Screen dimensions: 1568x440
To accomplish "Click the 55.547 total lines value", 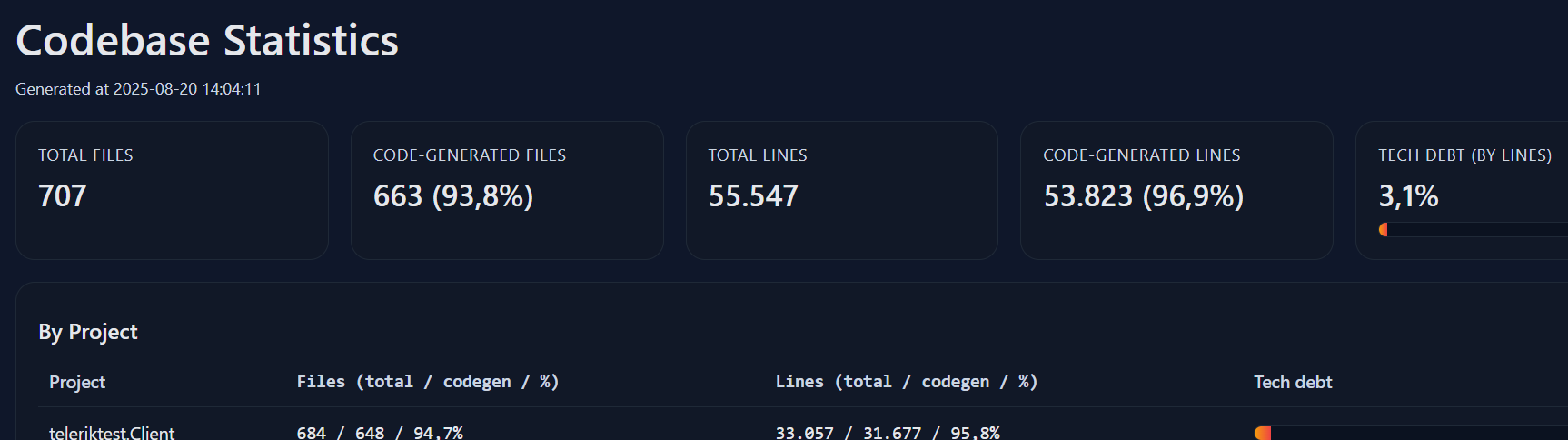I will (x=753, y=195).
